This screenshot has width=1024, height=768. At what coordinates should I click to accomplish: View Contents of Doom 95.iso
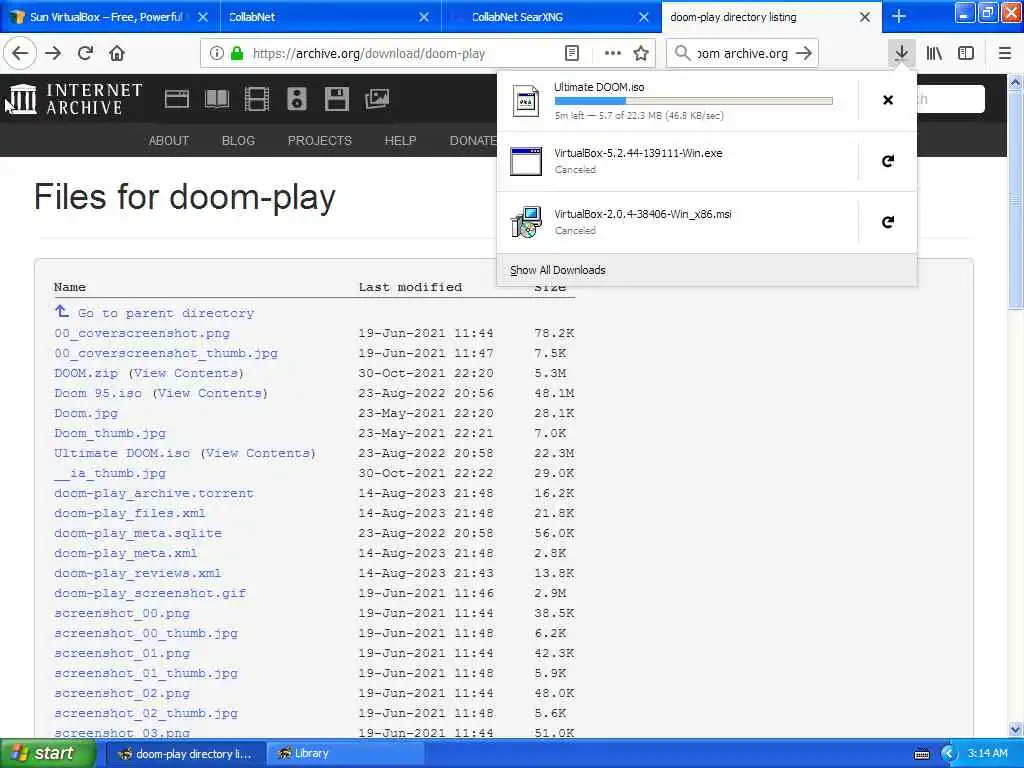pos(210,393)
